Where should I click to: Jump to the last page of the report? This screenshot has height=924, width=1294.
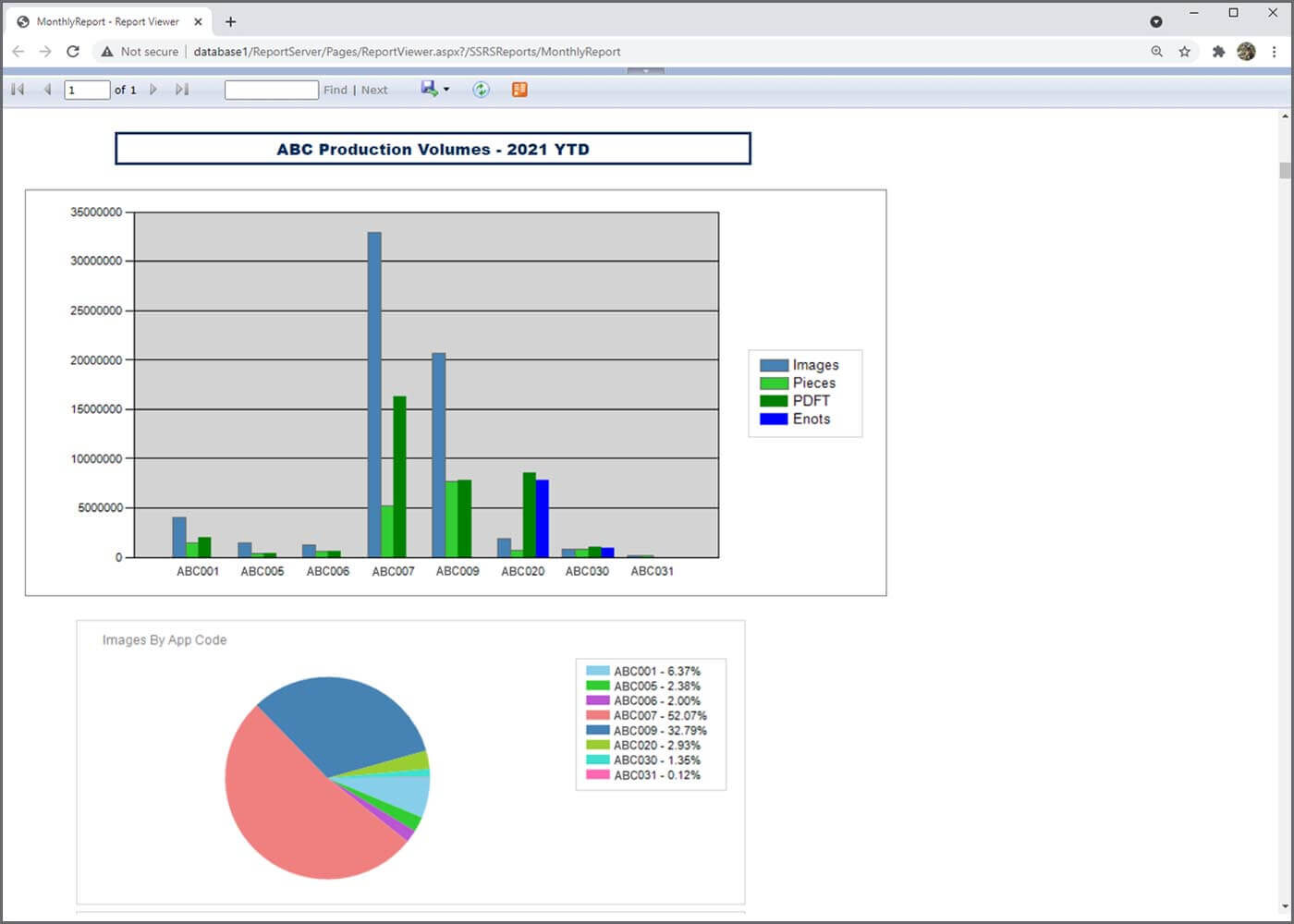pyautogui.click(x=182, y=89)
